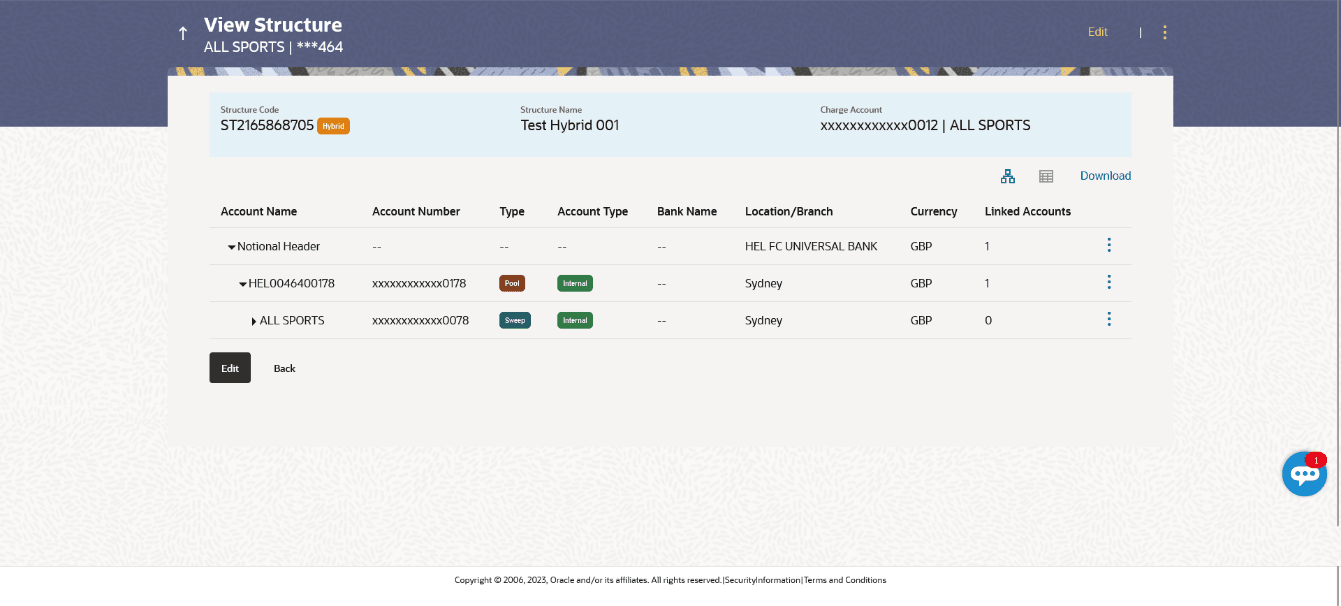Click the Pool type tag
Image resolution: width=1341 pixels, height=606 pixels.
click(x=512, y=283)
